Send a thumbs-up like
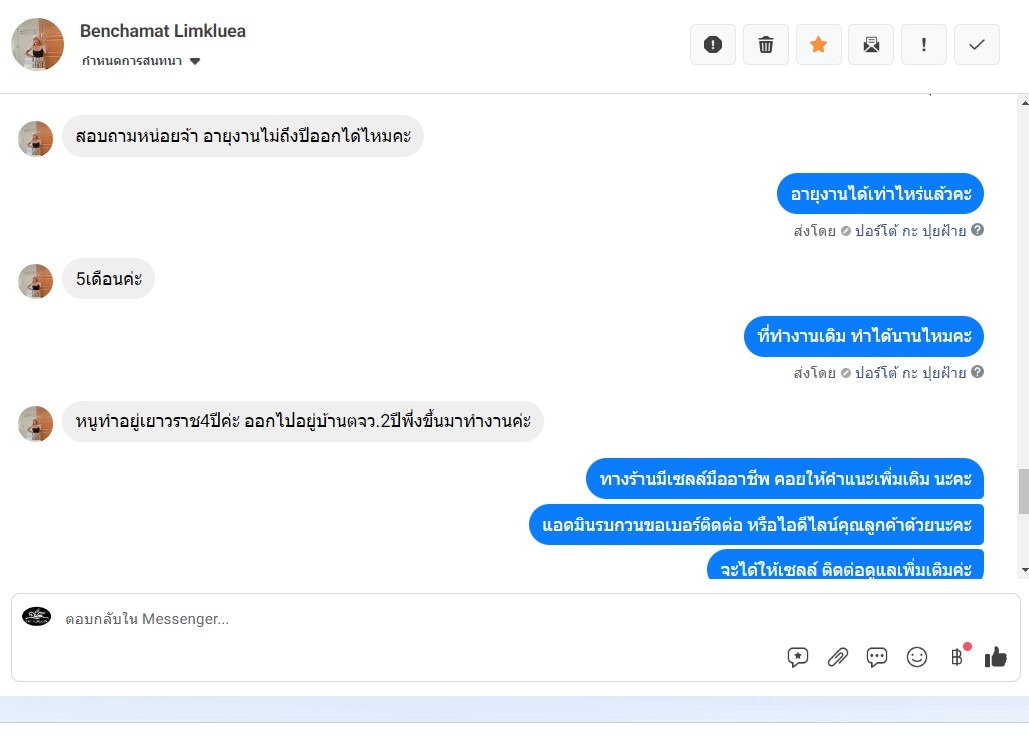 click(x=996, y=657)
